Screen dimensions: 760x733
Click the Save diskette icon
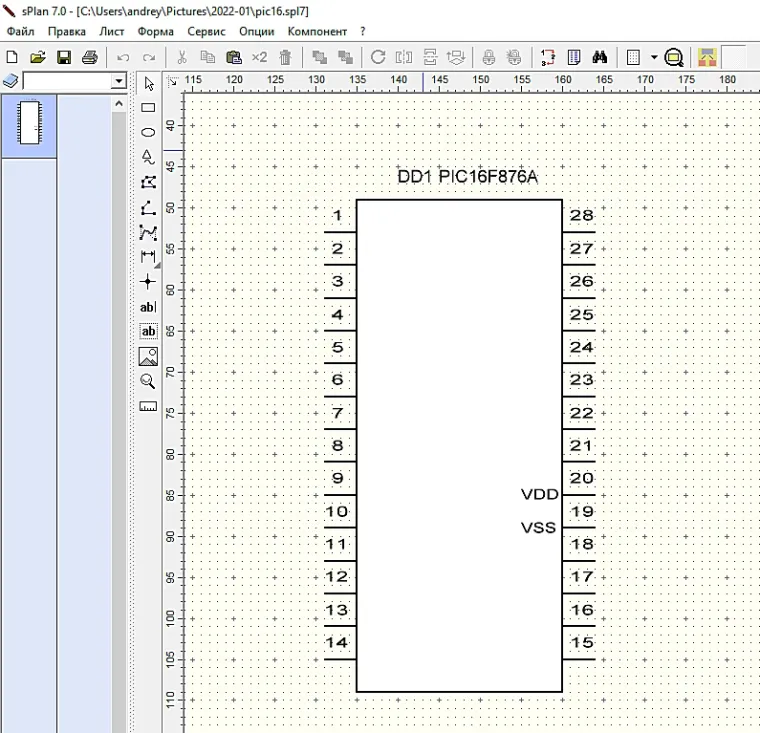point(64,57)
